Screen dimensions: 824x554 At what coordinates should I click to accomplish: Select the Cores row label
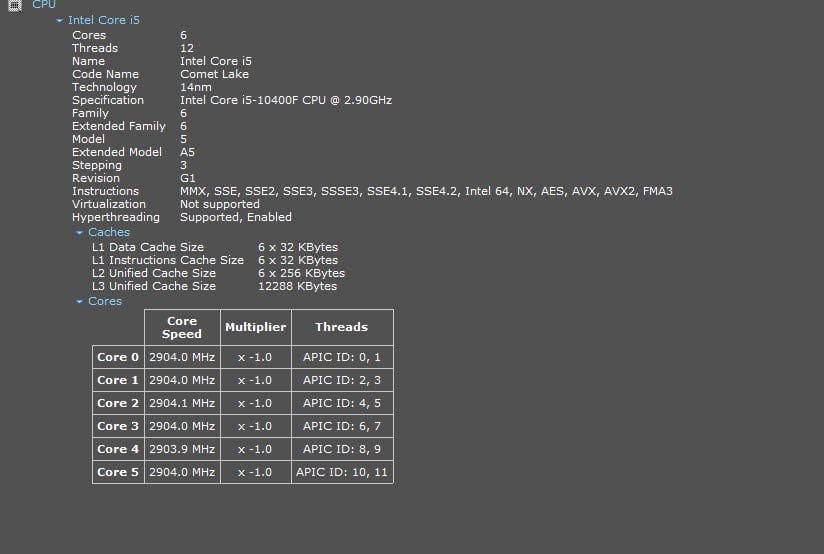(89, 35)
